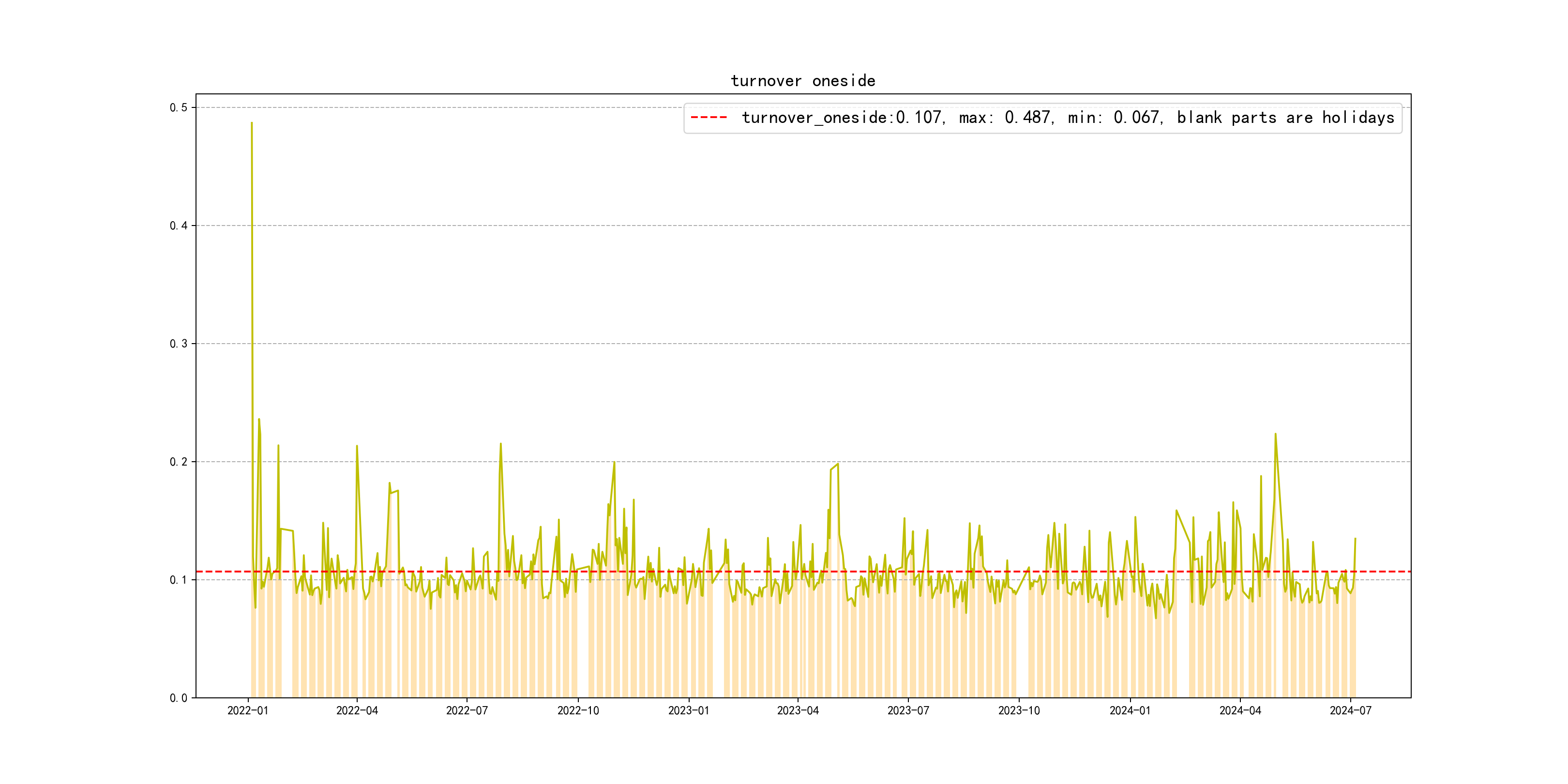
Task: Click the chart title 'turnover oneside'
Action: point(803,81)
